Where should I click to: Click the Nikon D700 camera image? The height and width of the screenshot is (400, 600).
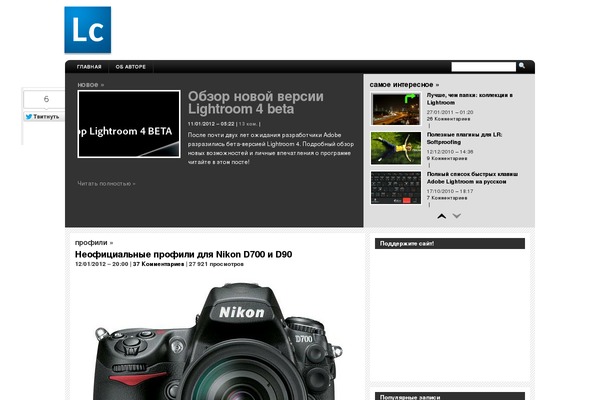[x=217, y=341]
